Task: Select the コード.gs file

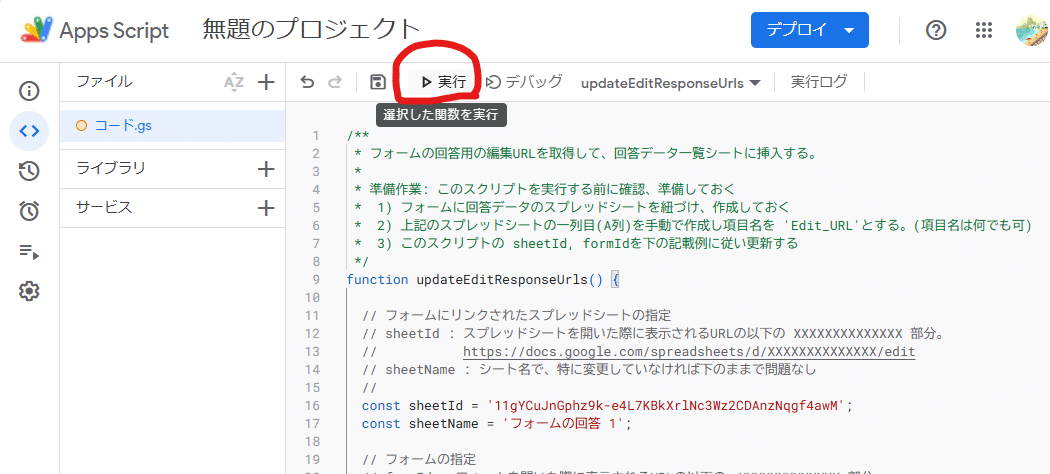Action: 172,126
